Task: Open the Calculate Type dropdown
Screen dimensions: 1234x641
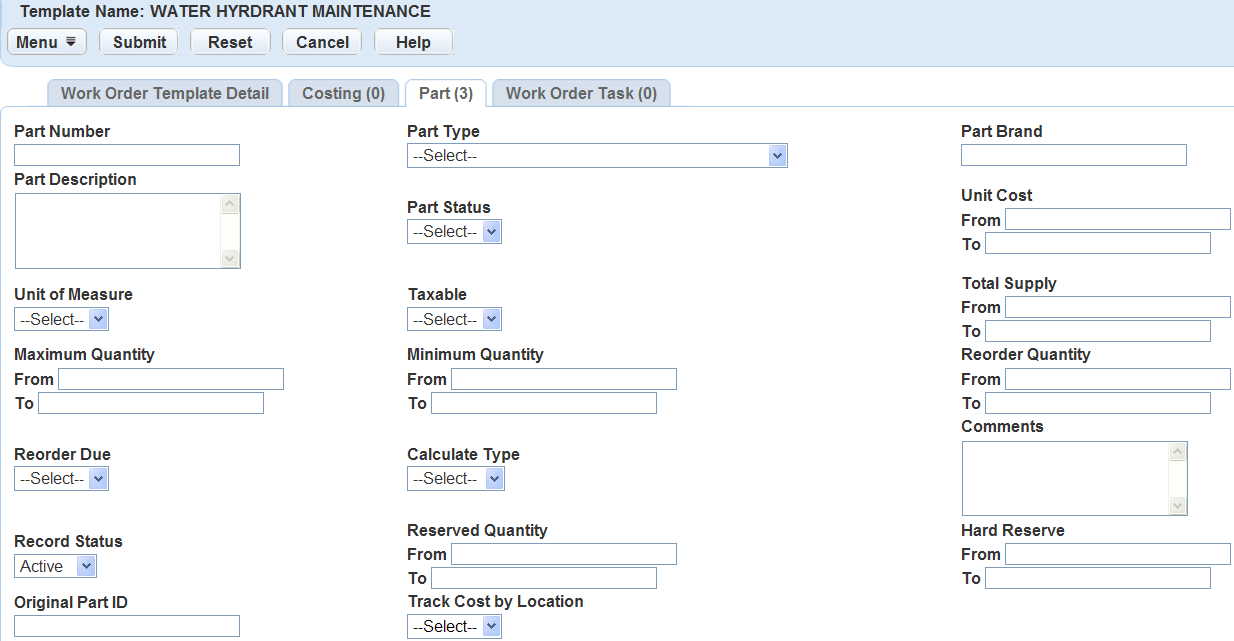Action: tap(455, 479)
